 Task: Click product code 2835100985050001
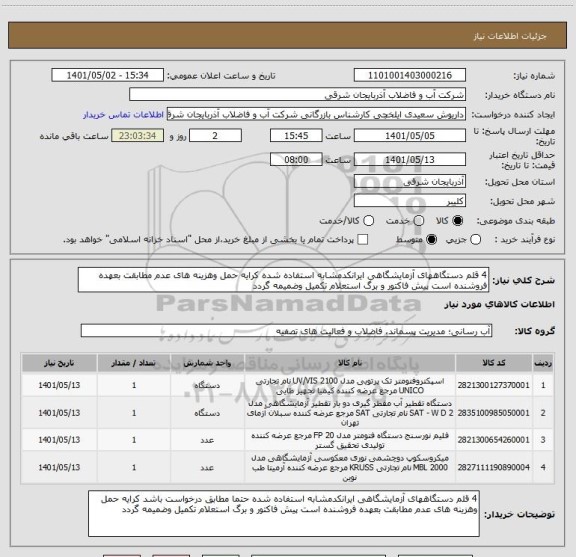coord(493,413)
